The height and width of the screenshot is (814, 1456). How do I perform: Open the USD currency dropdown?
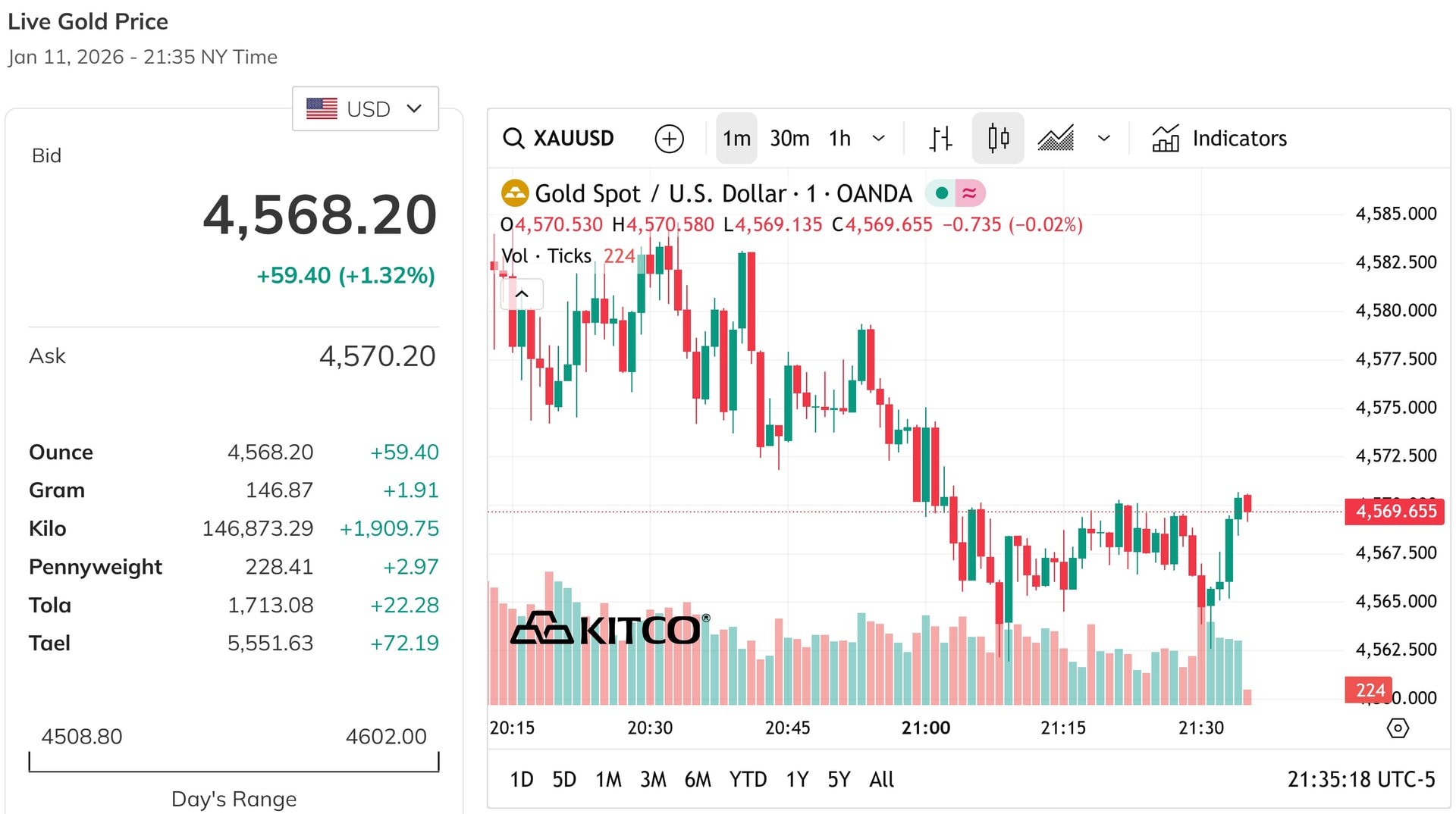click(x=366, y=109)
